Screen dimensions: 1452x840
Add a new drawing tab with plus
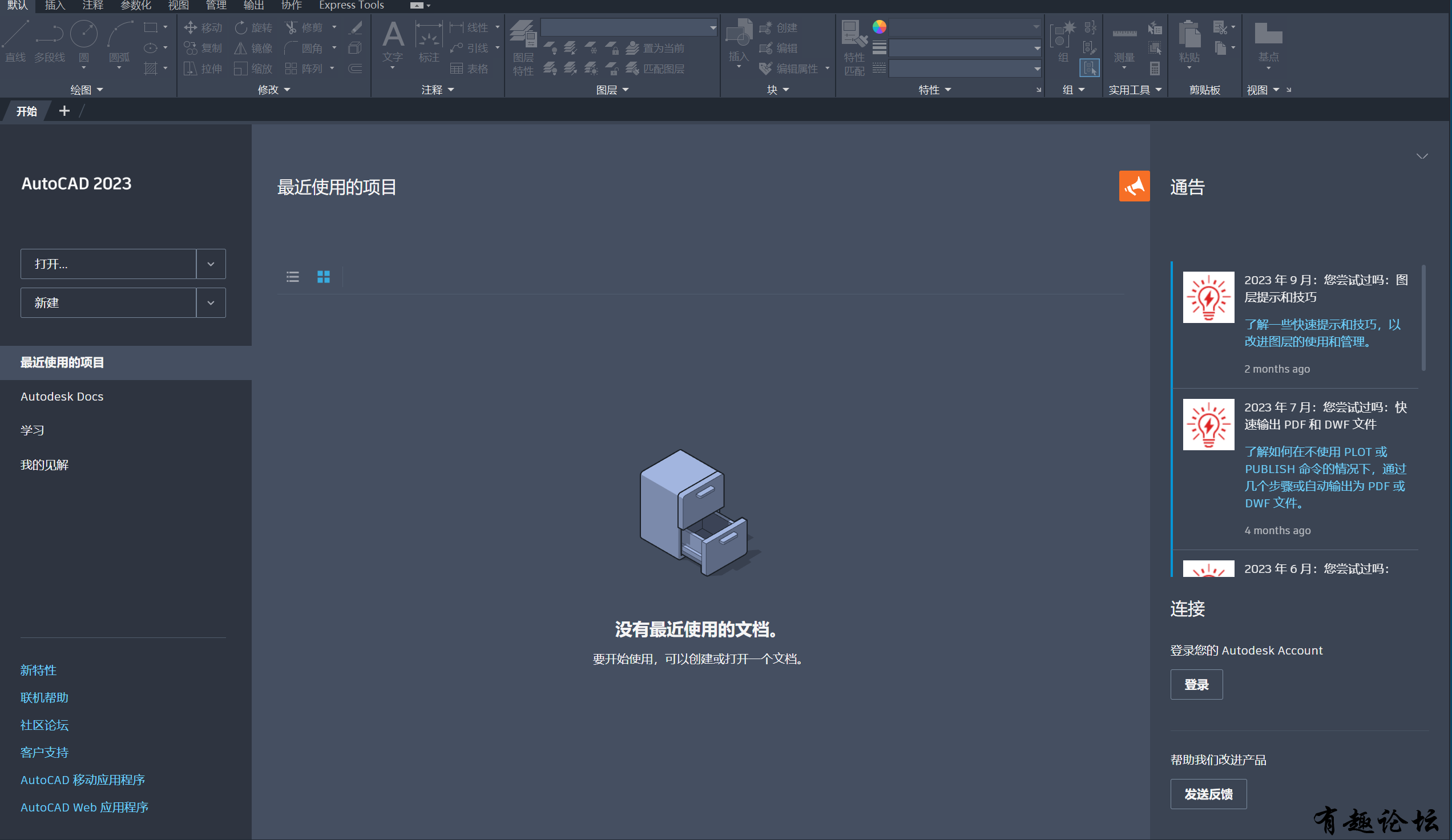[x=64, y=111]
